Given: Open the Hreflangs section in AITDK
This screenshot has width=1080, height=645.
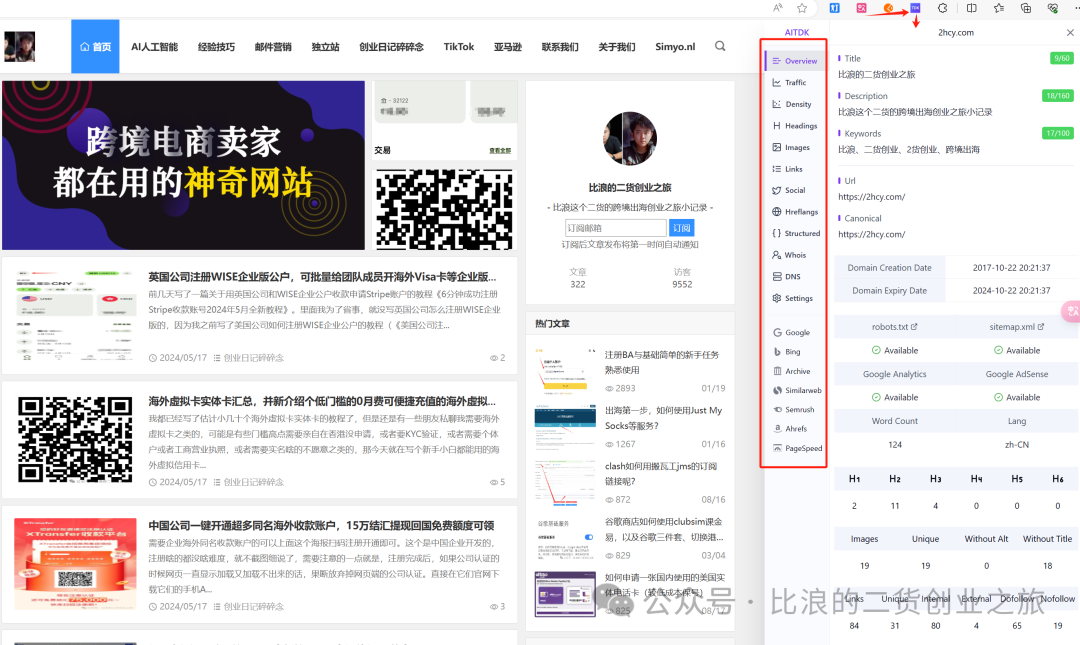Looking at the screenshot, I should pos(796,212).
